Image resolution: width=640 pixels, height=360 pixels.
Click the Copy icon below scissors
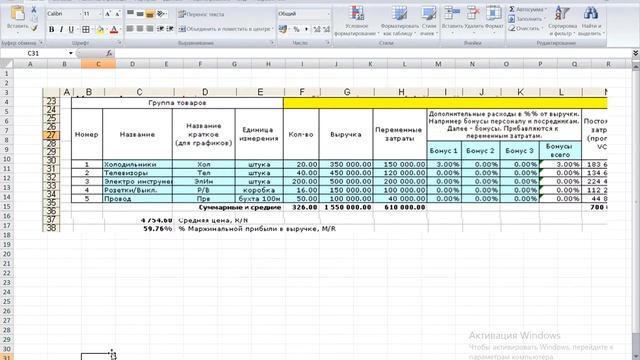pos(34,19)
